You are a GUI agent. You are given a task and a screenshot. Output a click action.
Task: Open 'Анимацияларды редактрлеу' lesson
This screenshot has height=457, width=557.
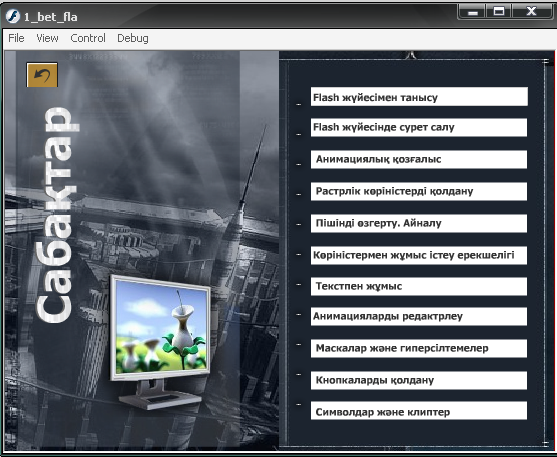coord(419,316)
